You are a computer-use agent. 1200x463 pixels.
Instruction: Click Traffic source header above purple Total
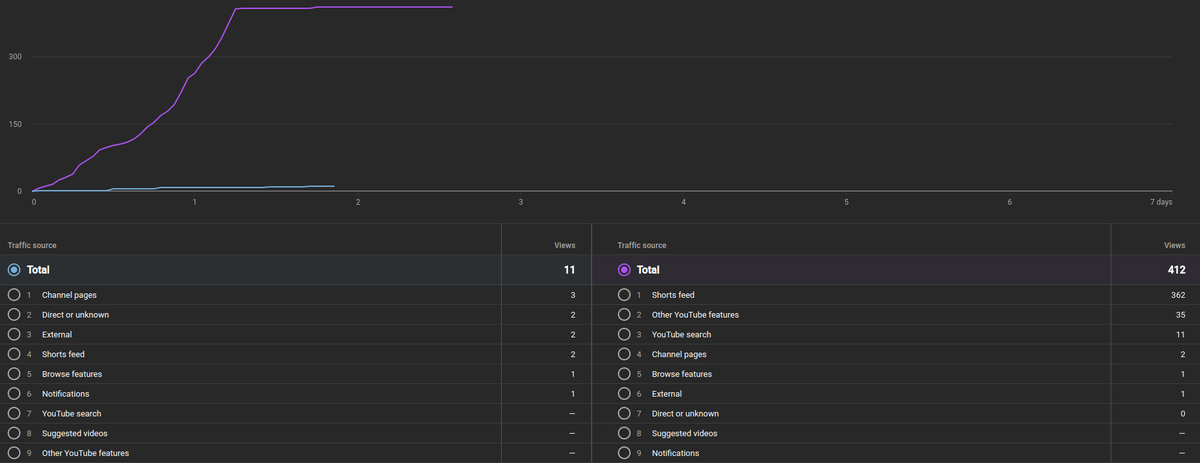[642, 245]
